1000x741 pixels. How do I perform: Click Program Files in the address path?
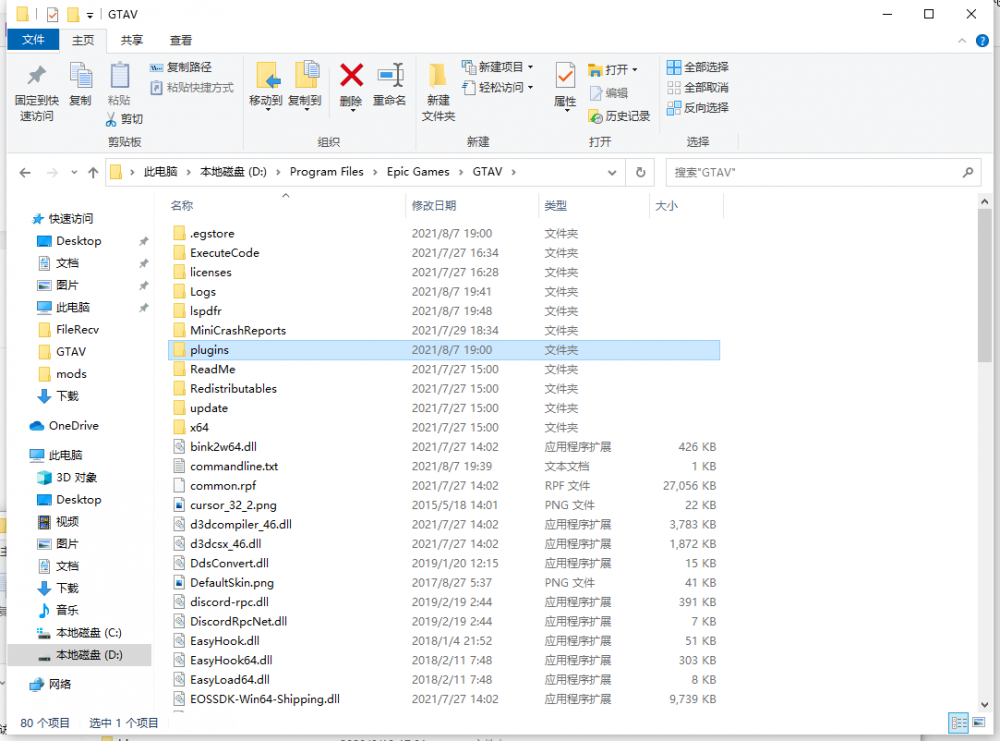[327, 172]
